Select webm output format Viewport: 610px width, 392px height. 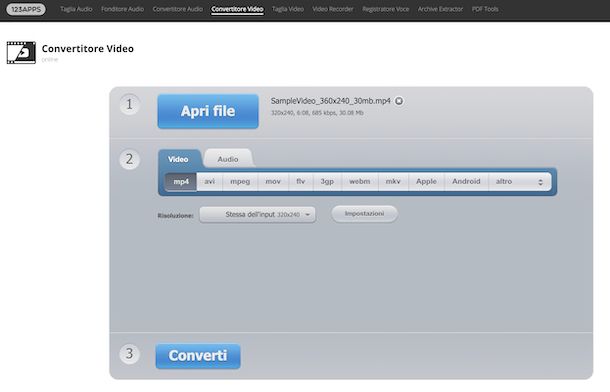[360, 182]
